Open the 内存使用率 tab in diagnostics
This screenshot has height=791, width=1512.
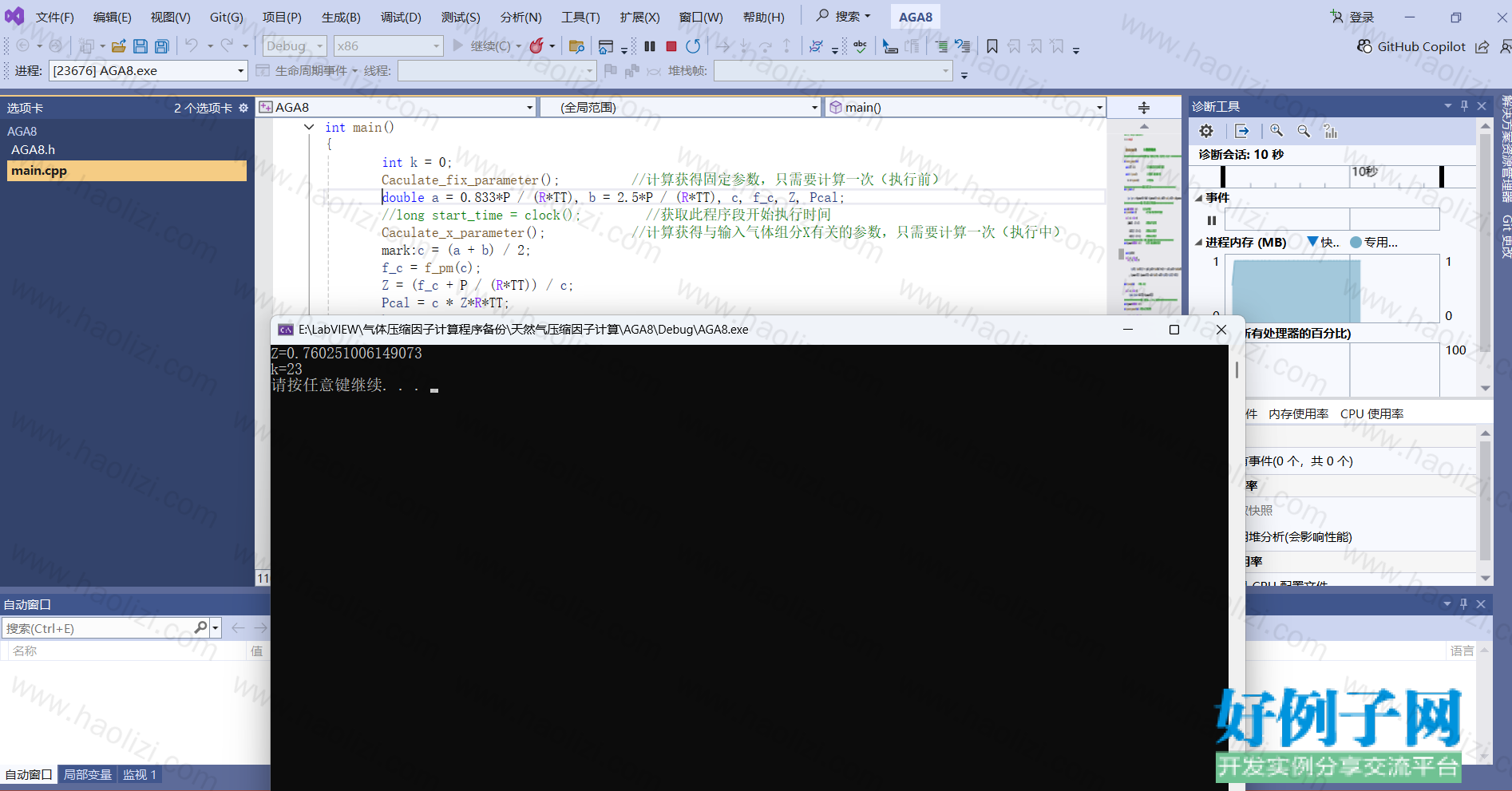pos(1299,413)
